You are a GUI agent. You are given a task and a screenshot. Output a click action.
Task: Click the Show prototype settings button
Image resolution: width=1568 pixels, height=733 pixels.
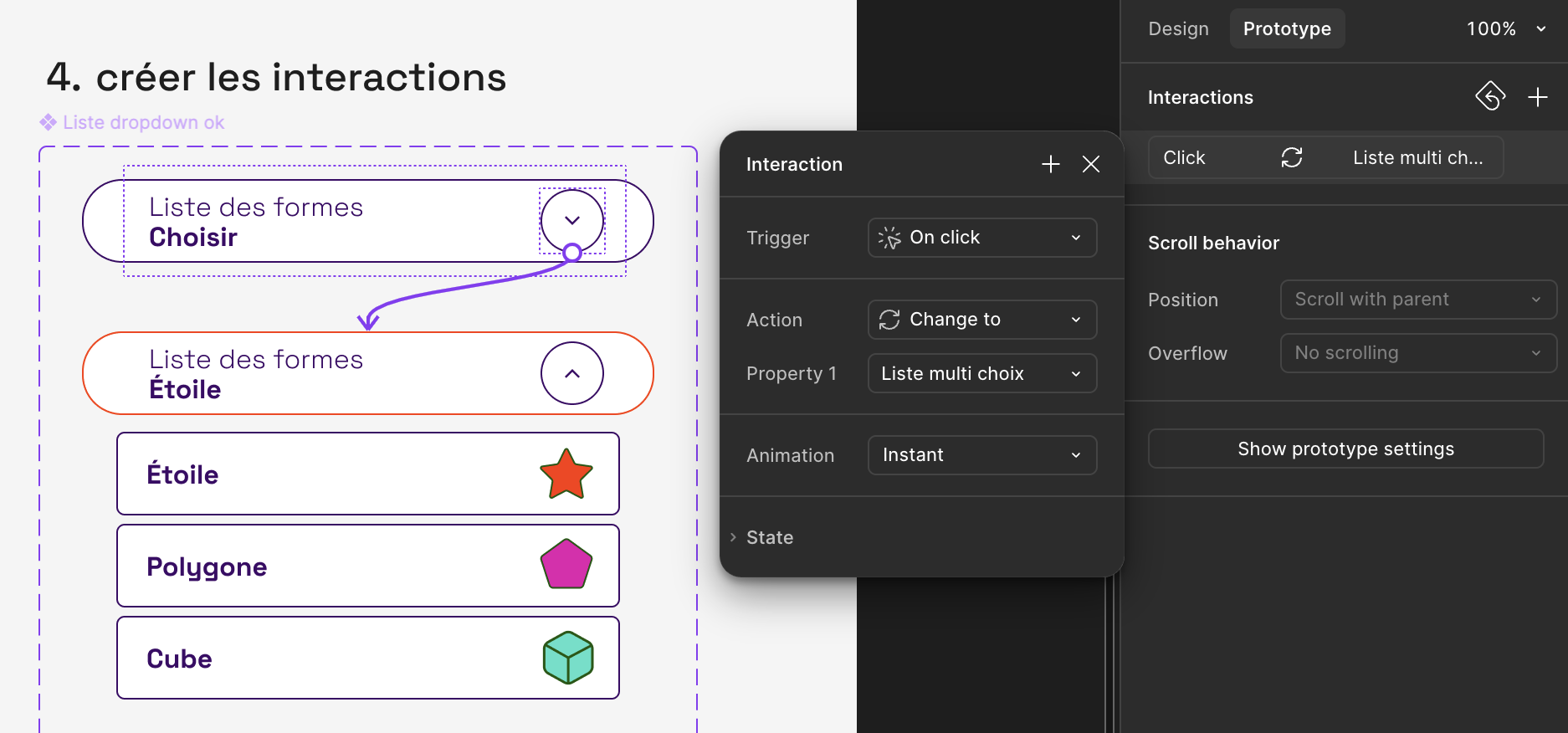point(1345,449)
